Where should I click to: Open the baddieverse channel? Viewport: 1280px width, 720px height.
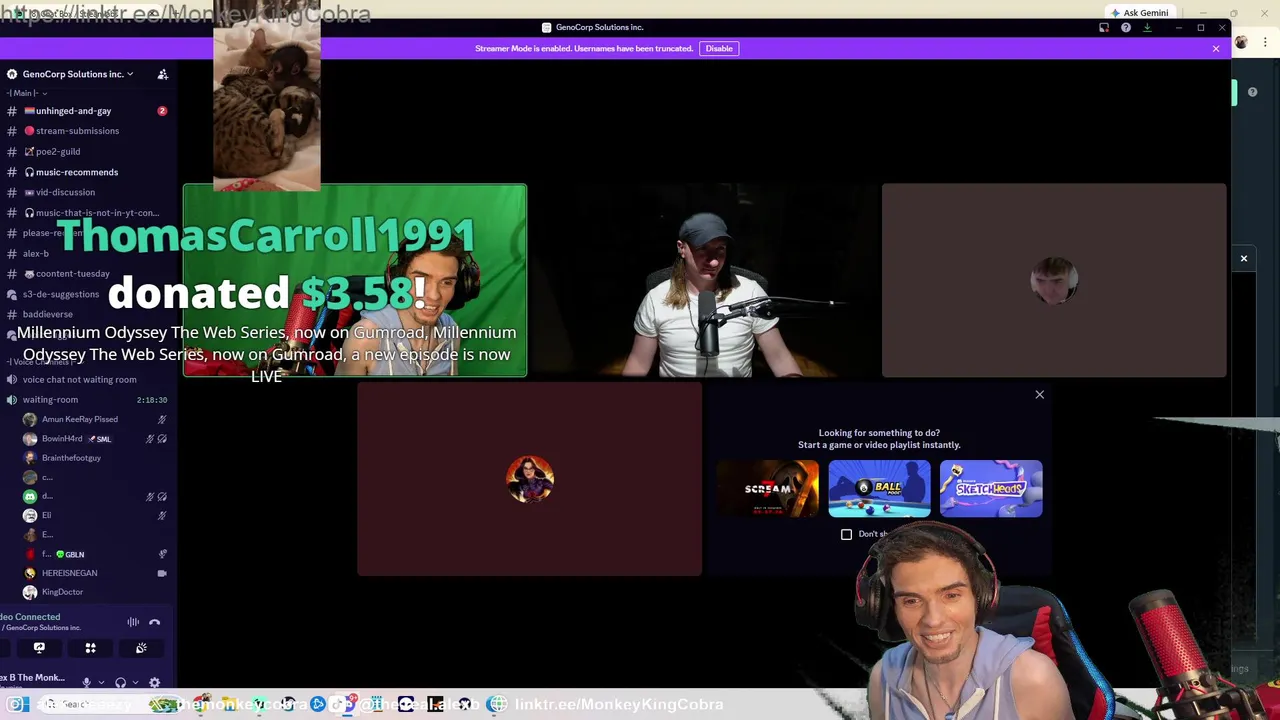coord(88,314)
